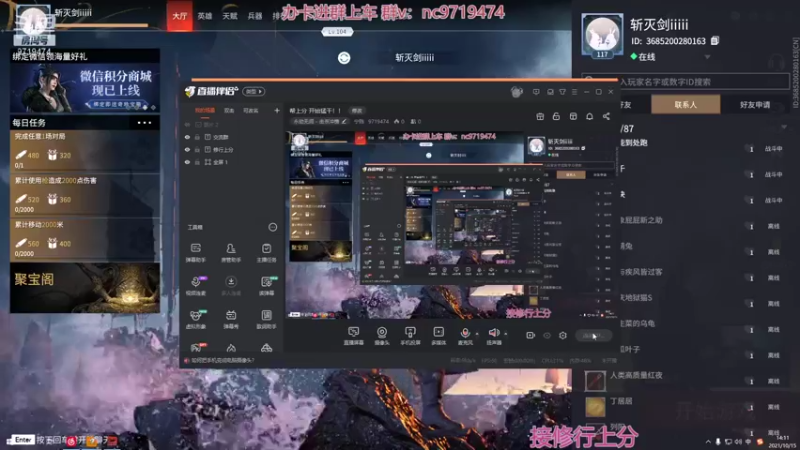Toggle lock on the 全屏 1 source

click(x=197, y=162)
